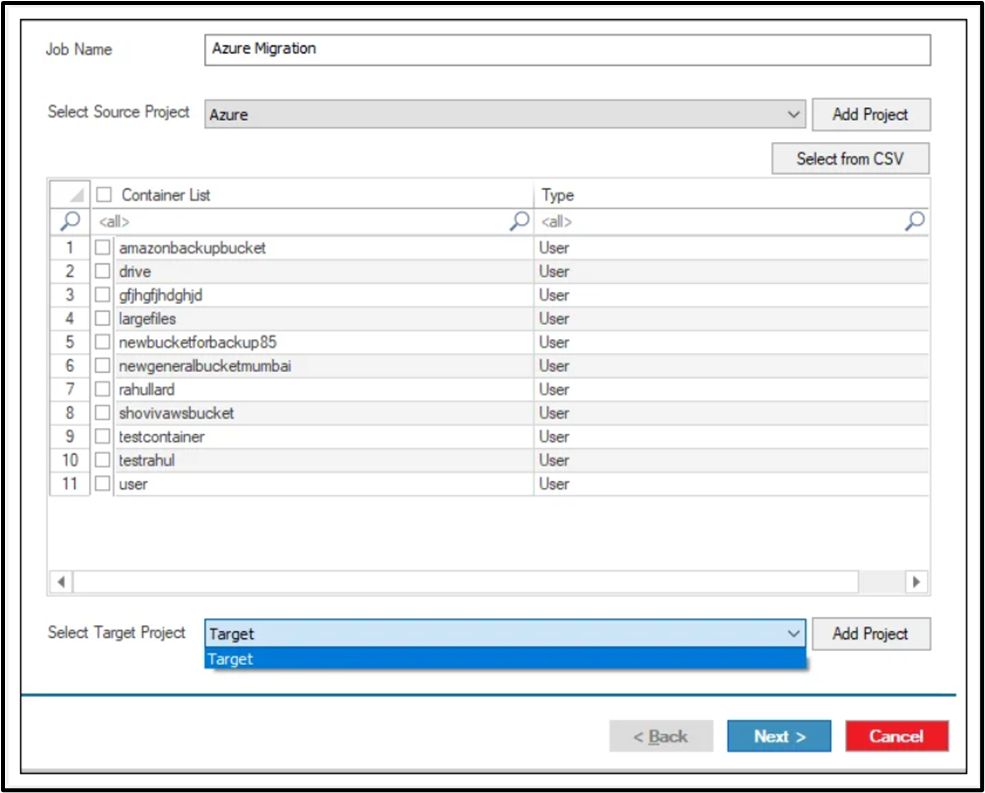Select the newgeneralbucketmumbai row name
This screenshot has height=793, width=985.
point(205,366)
